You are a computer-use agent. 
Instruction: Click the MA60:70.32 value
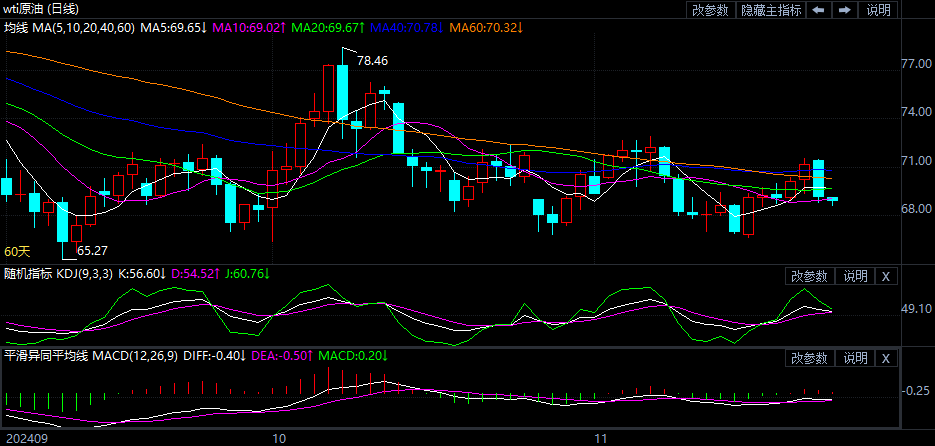tap(487, 27)
